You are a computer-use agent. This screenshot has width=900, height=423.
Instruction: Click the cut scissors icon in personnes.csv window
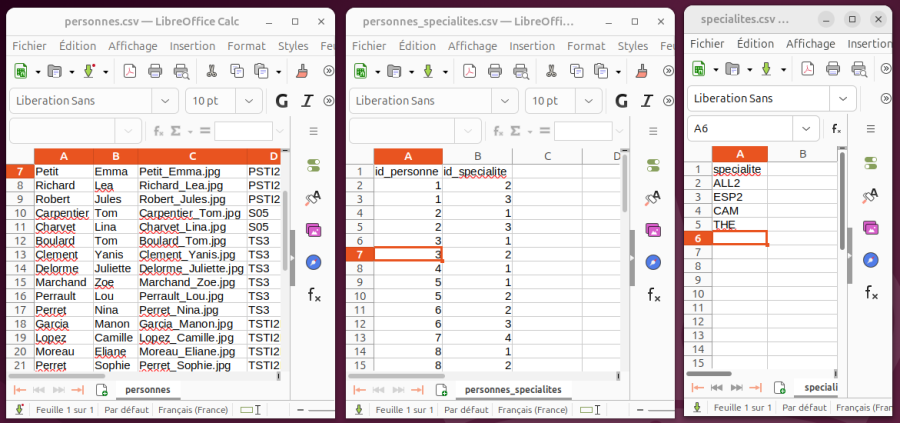click(x=211, y=71)
